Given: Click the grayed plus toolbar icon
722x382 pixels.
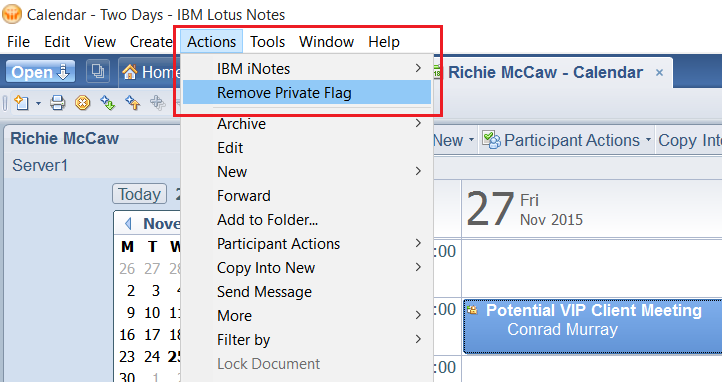Looking at the screenshot, I should (157, 102).
